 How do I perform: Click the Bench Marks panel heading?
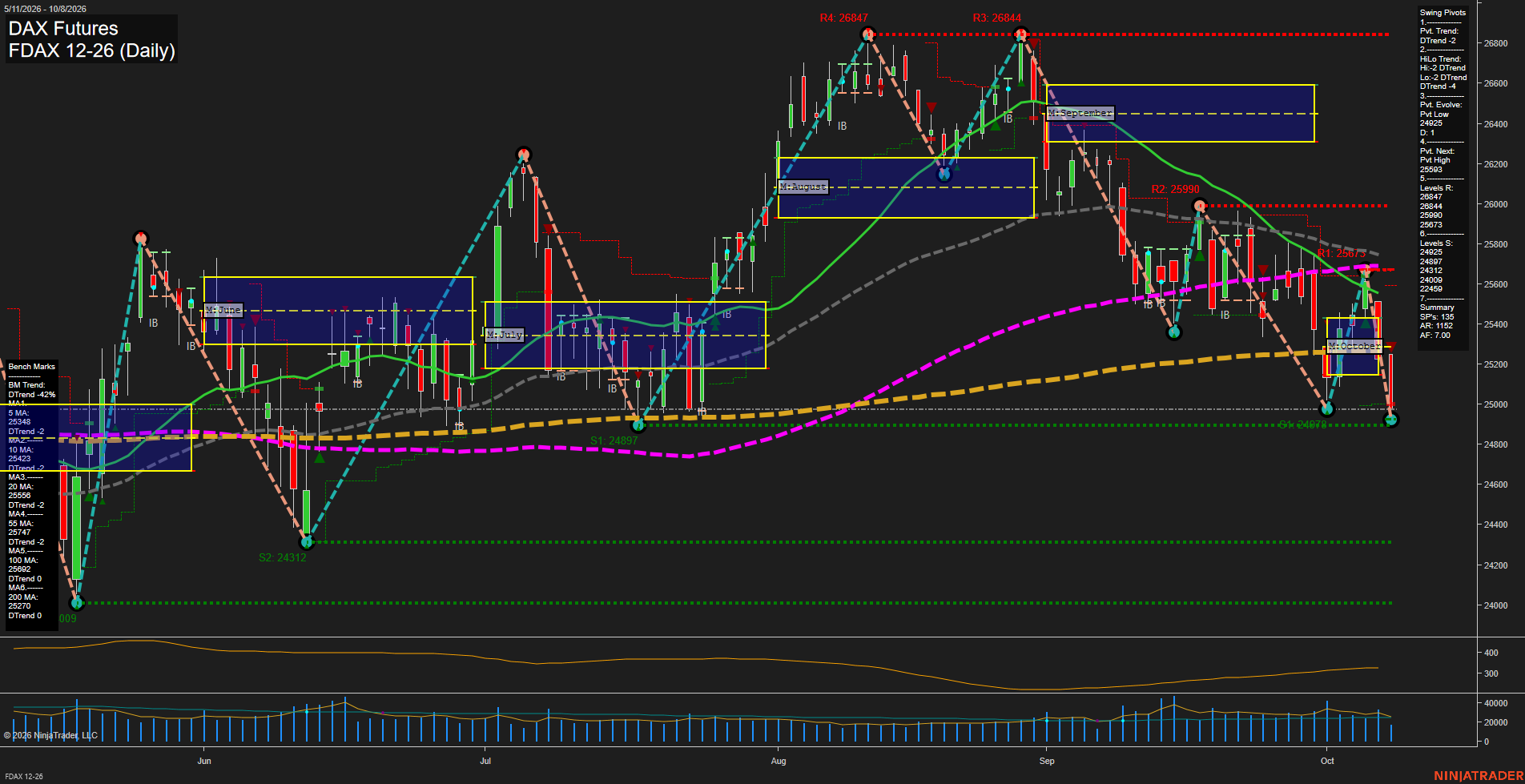[32, 367]
